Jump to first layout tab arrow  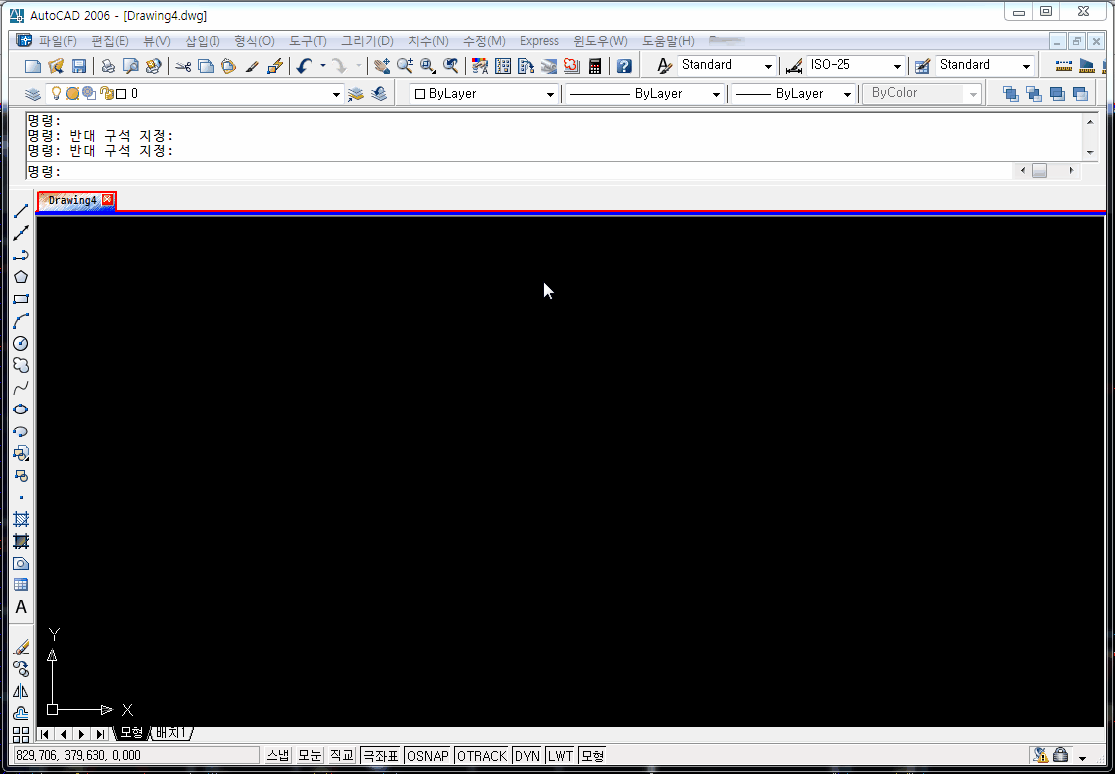(45, 733)
